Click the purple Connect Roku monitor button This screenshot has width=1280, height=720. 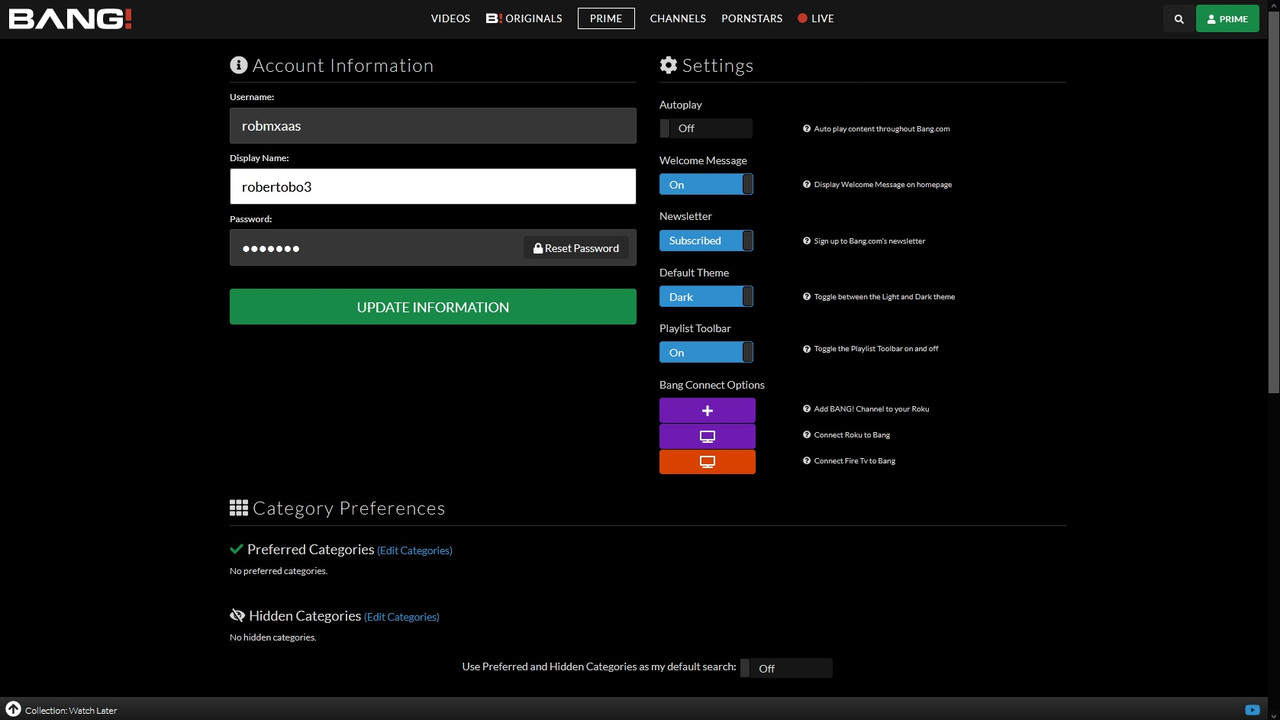[707, 436]
